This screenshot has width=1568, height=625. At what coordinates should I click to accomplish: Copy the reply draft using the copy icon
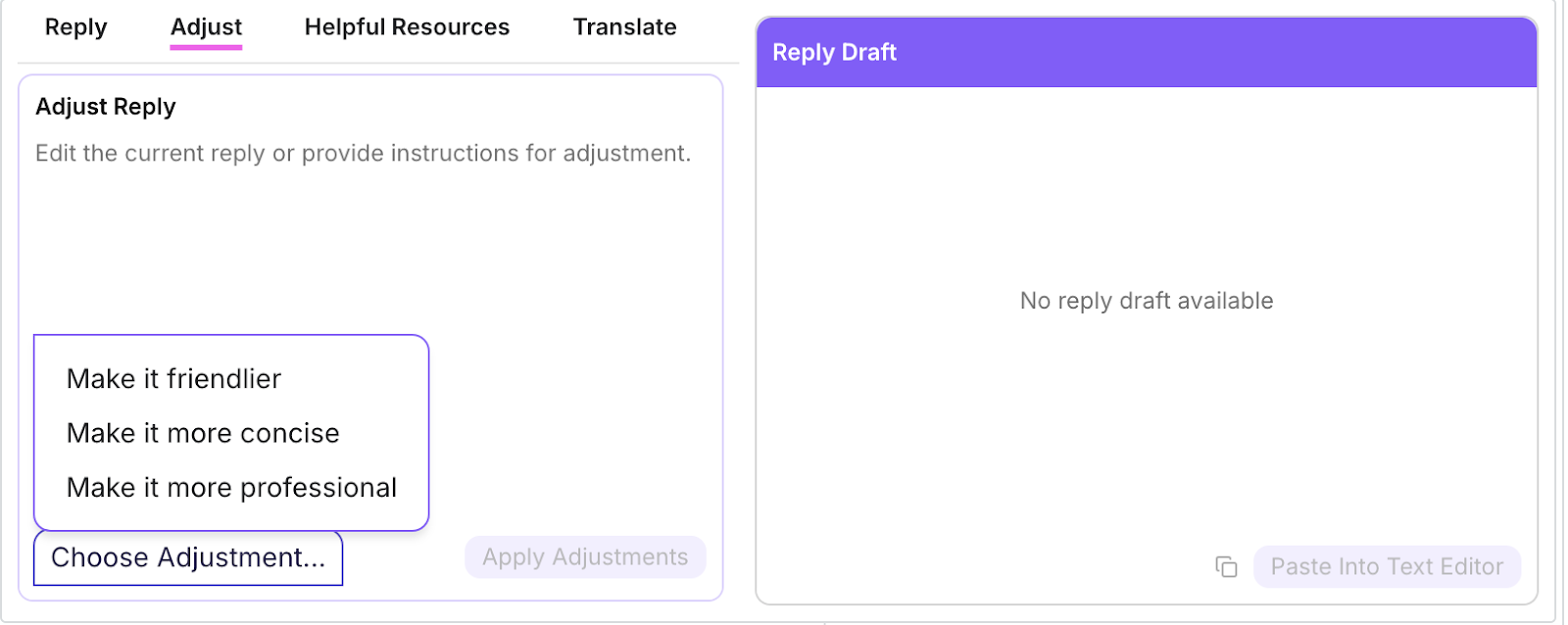(1226, 566)
